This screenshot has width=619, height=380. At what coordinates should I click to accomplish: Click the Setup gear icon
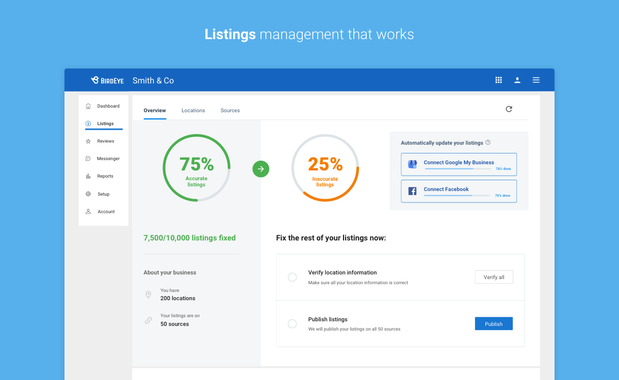88,194
